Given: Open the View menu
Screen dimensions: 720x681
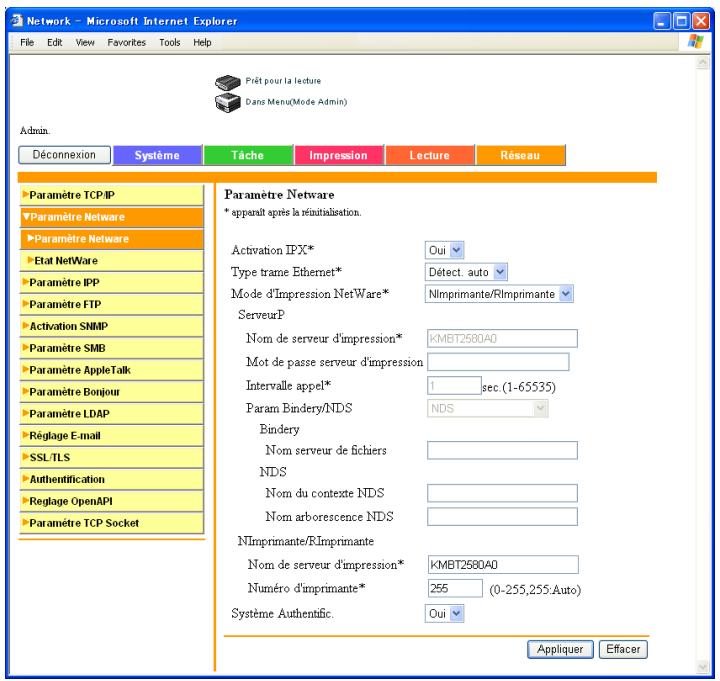Looking at the screenshot, I should point(85,42).
